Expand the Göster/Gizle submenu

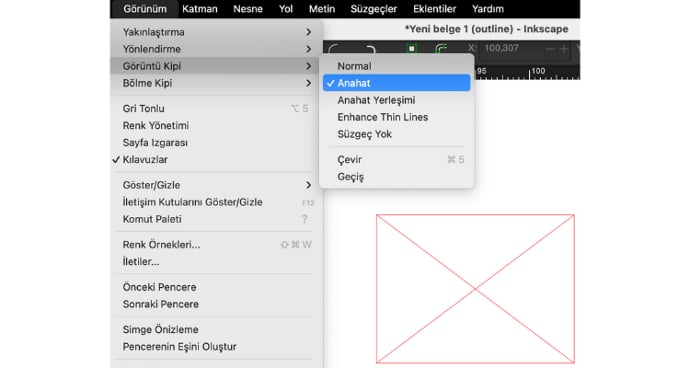(x=217, y=185)
